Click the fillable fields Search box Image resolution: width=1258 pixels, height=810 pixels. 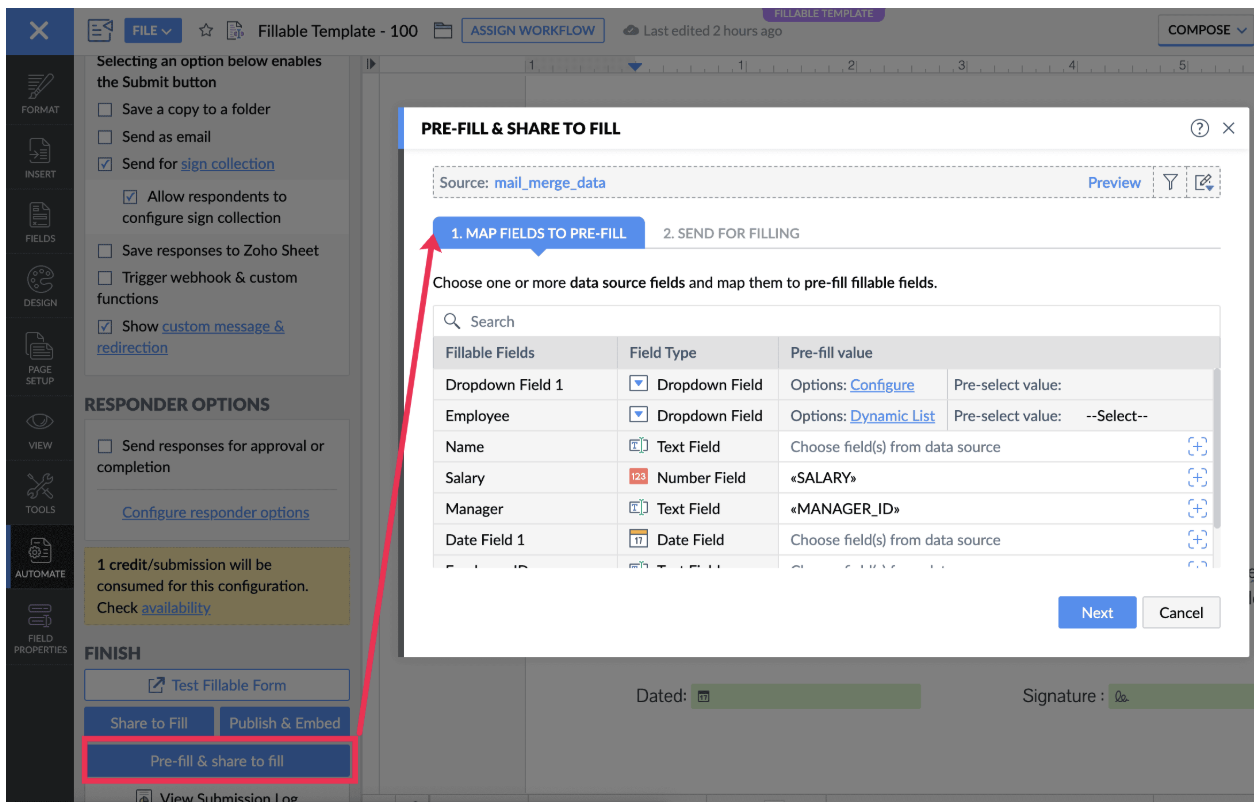coord(830,321)
